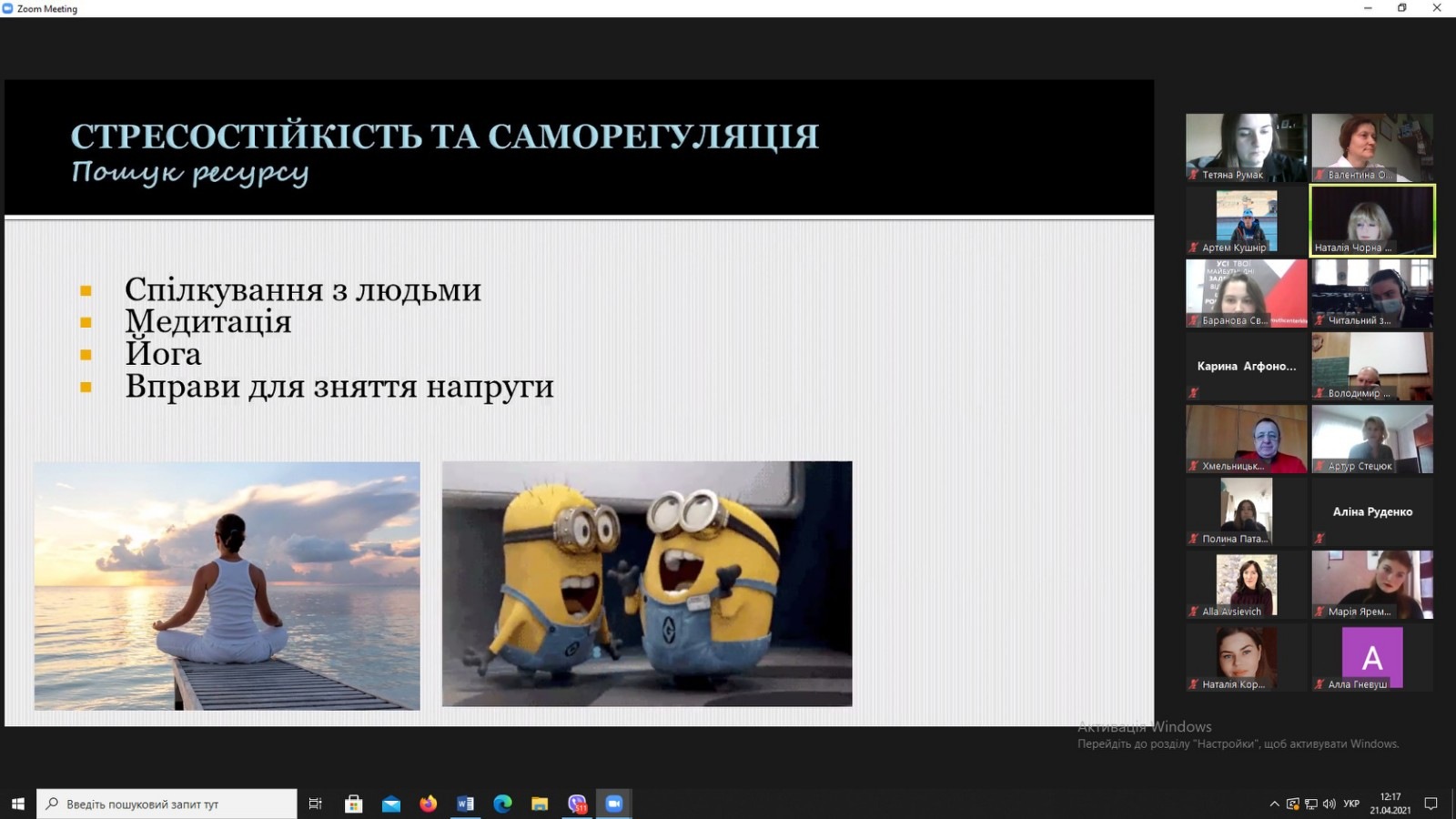The width and height of the screenshot is (1456, 819).
Task: Open Firefox browser in taskbar
Action: pyautogui.click(x=428, y=804)
